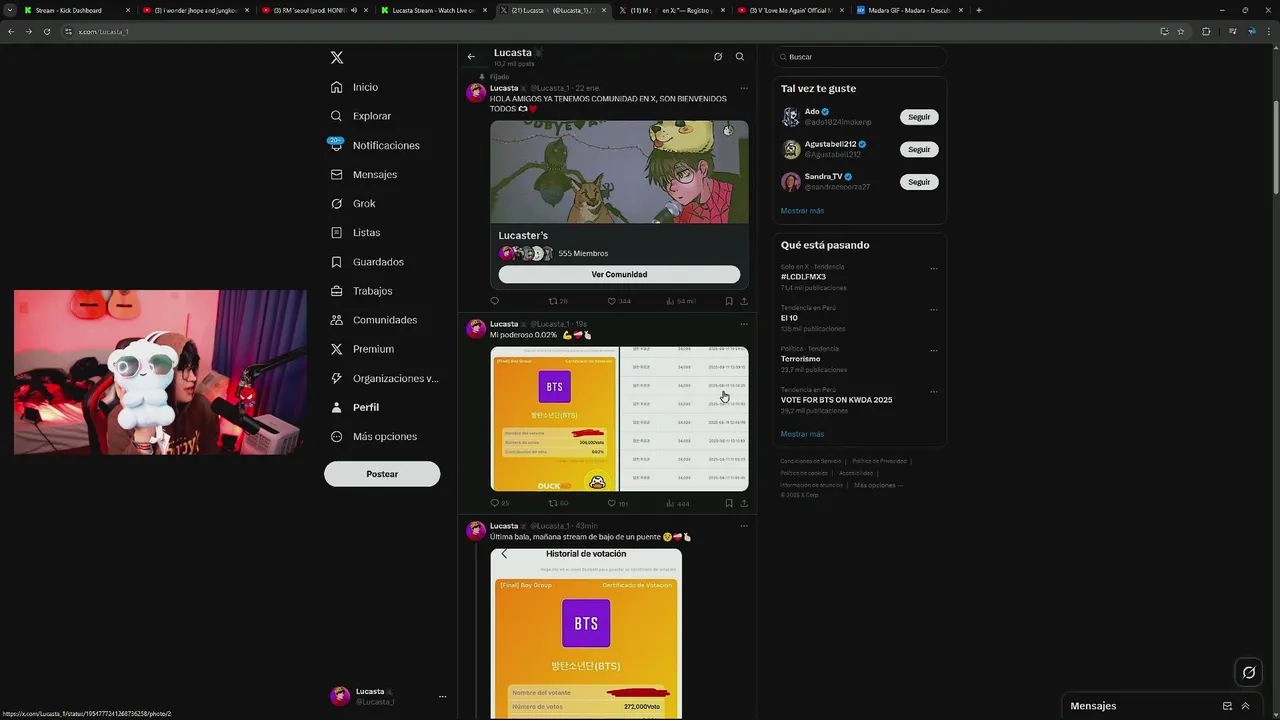Repost the 'Mi poderoso 0.02%' post
1280x720 pixels.
[557, 503]
